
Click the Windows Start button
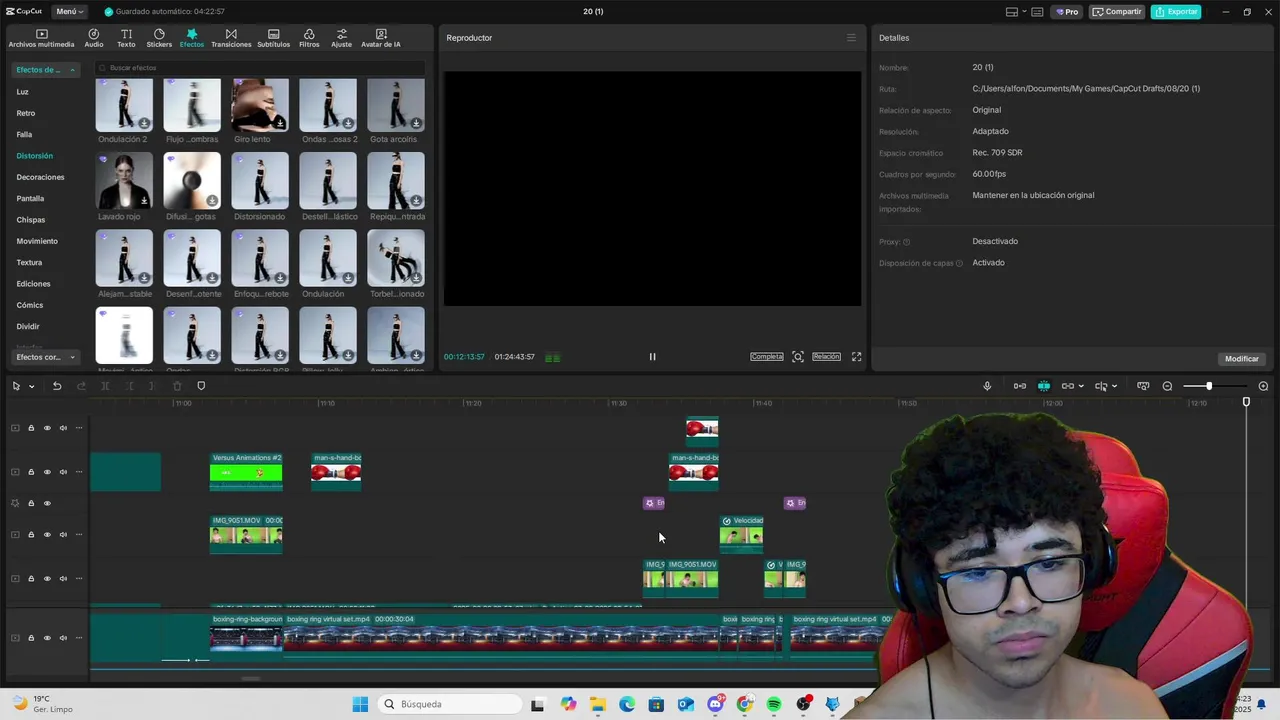pos(360,704)
